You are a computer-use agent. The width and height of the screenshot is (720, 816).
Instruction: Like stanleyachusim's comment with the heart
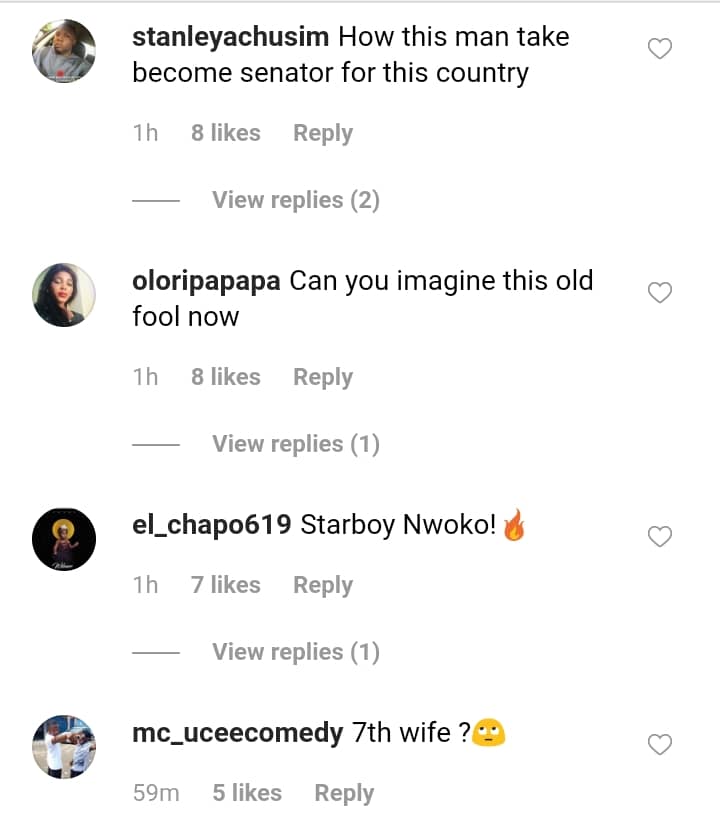click(x=660, y=48)
